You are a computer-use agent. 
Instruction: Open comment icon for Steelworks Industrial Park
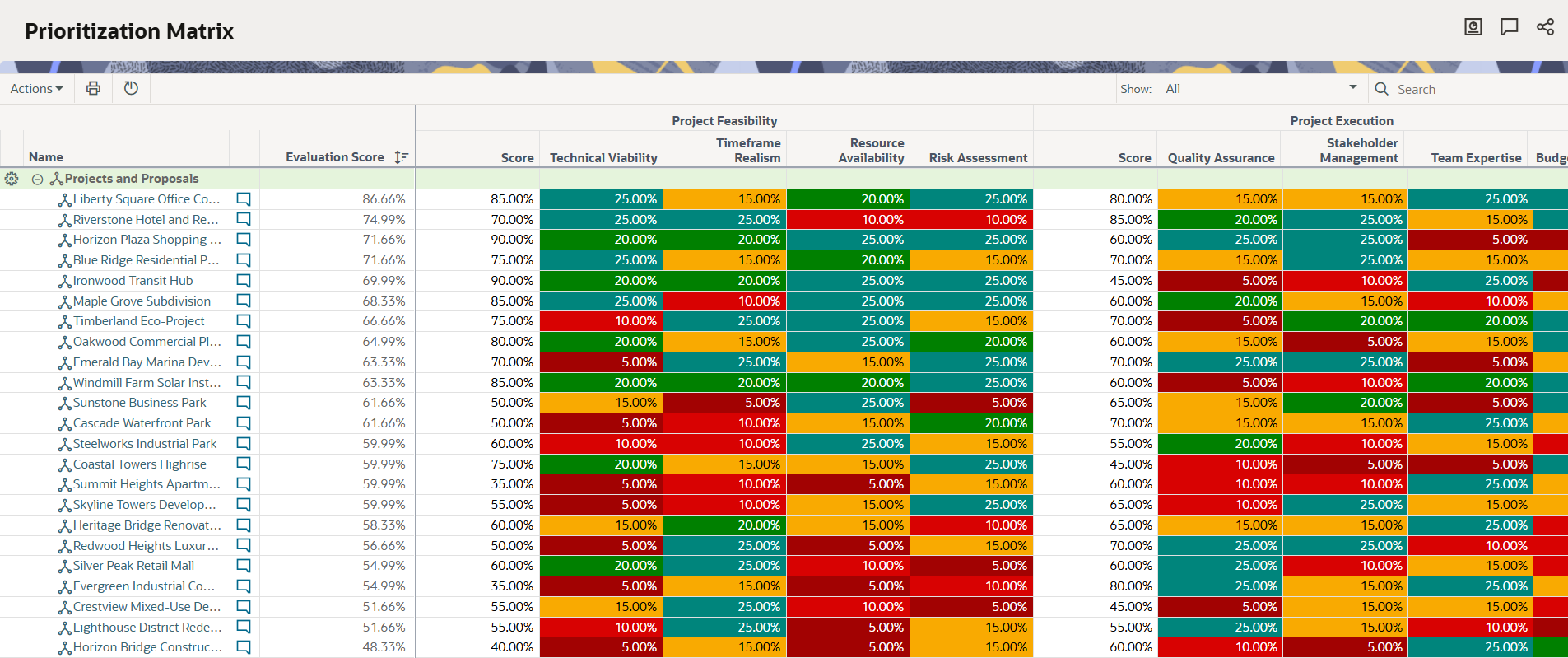(x=244, y=444)
